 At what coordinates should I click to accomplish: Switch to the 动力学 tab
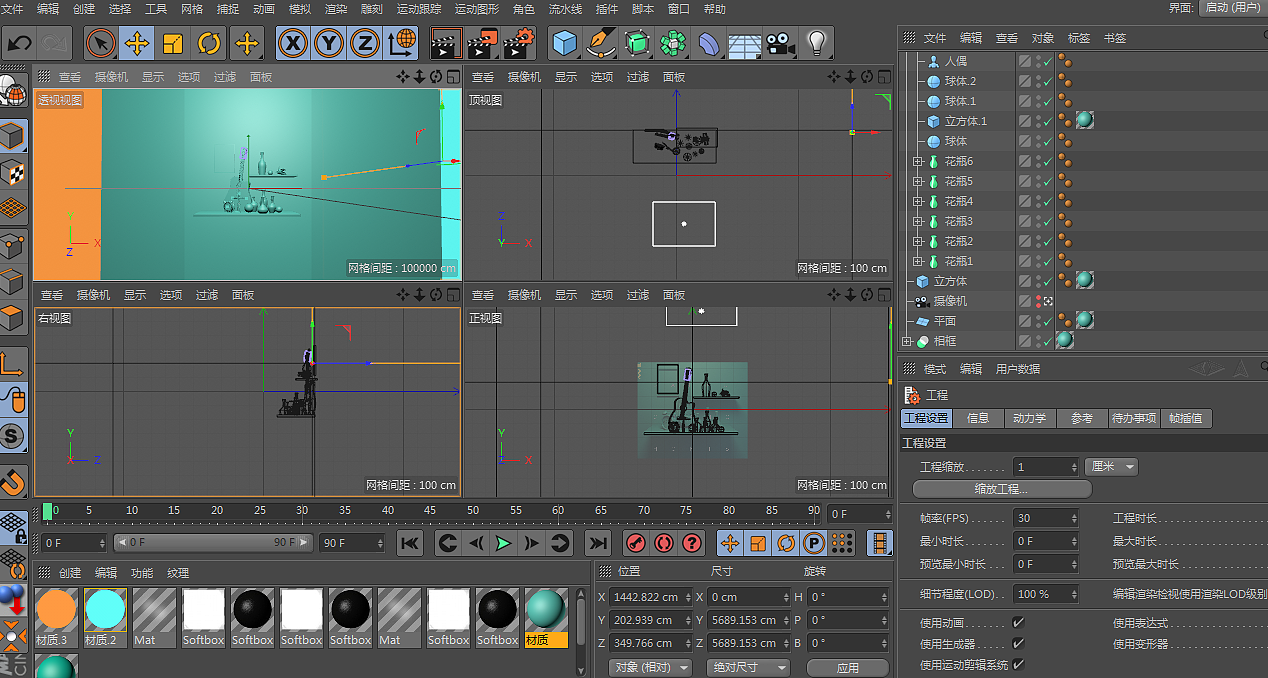click(1029, 419)
